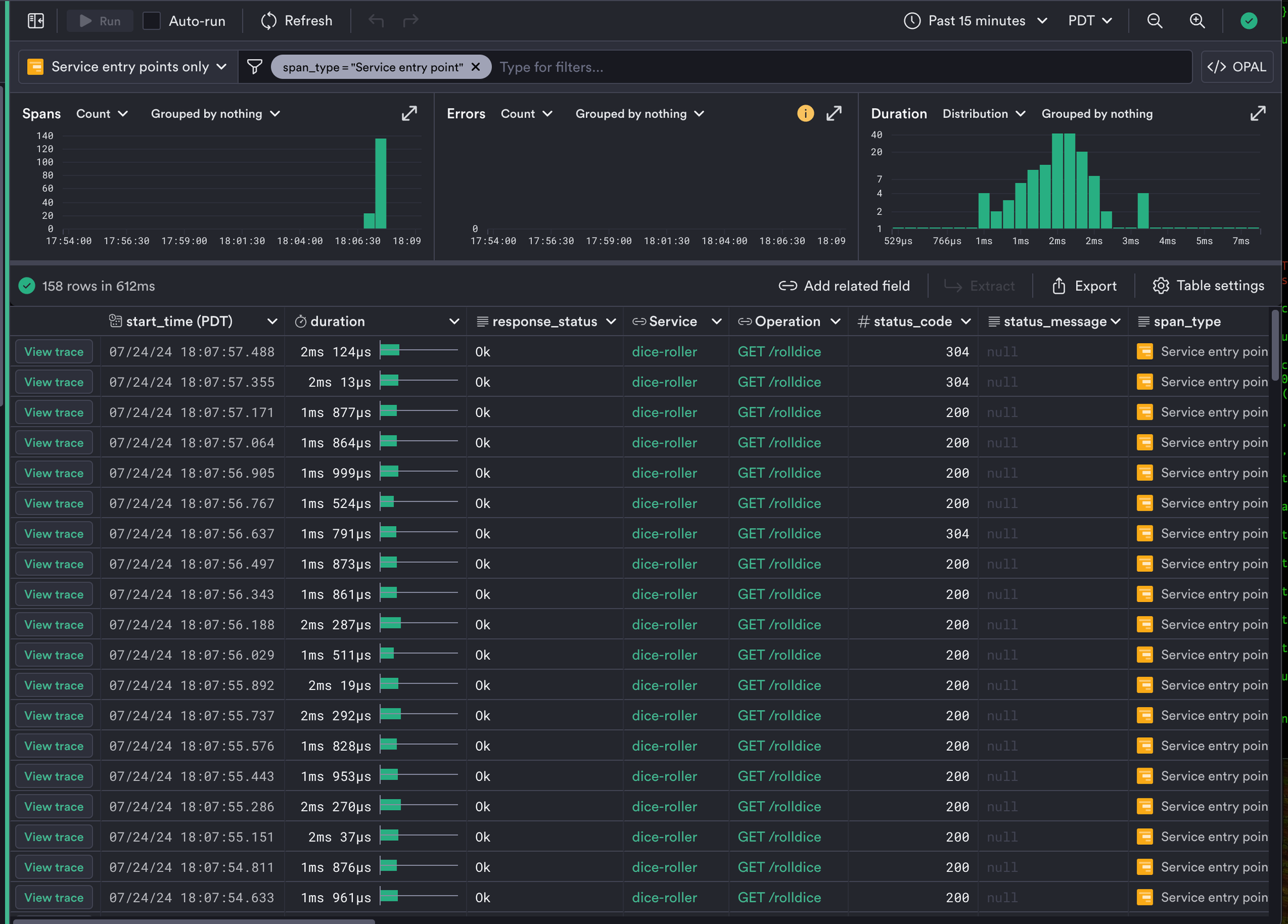The width and height of the screenshot is (1288, 924).
Task: View trace for the 18:07:54.633 row
Action: (54, 898)
